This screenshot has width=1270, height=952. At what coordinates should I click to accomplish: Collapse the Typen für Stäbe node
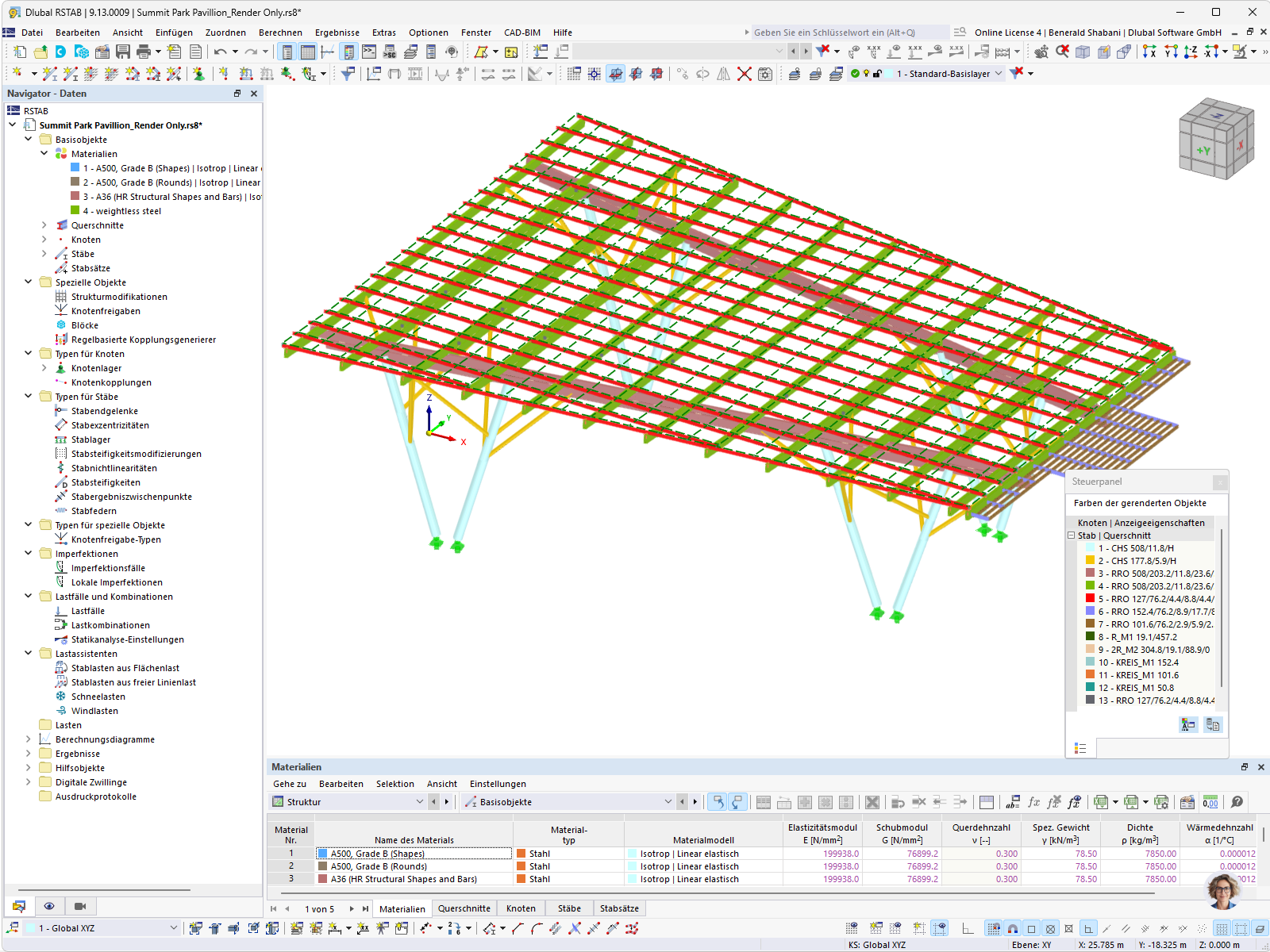[x=29, y=396]
